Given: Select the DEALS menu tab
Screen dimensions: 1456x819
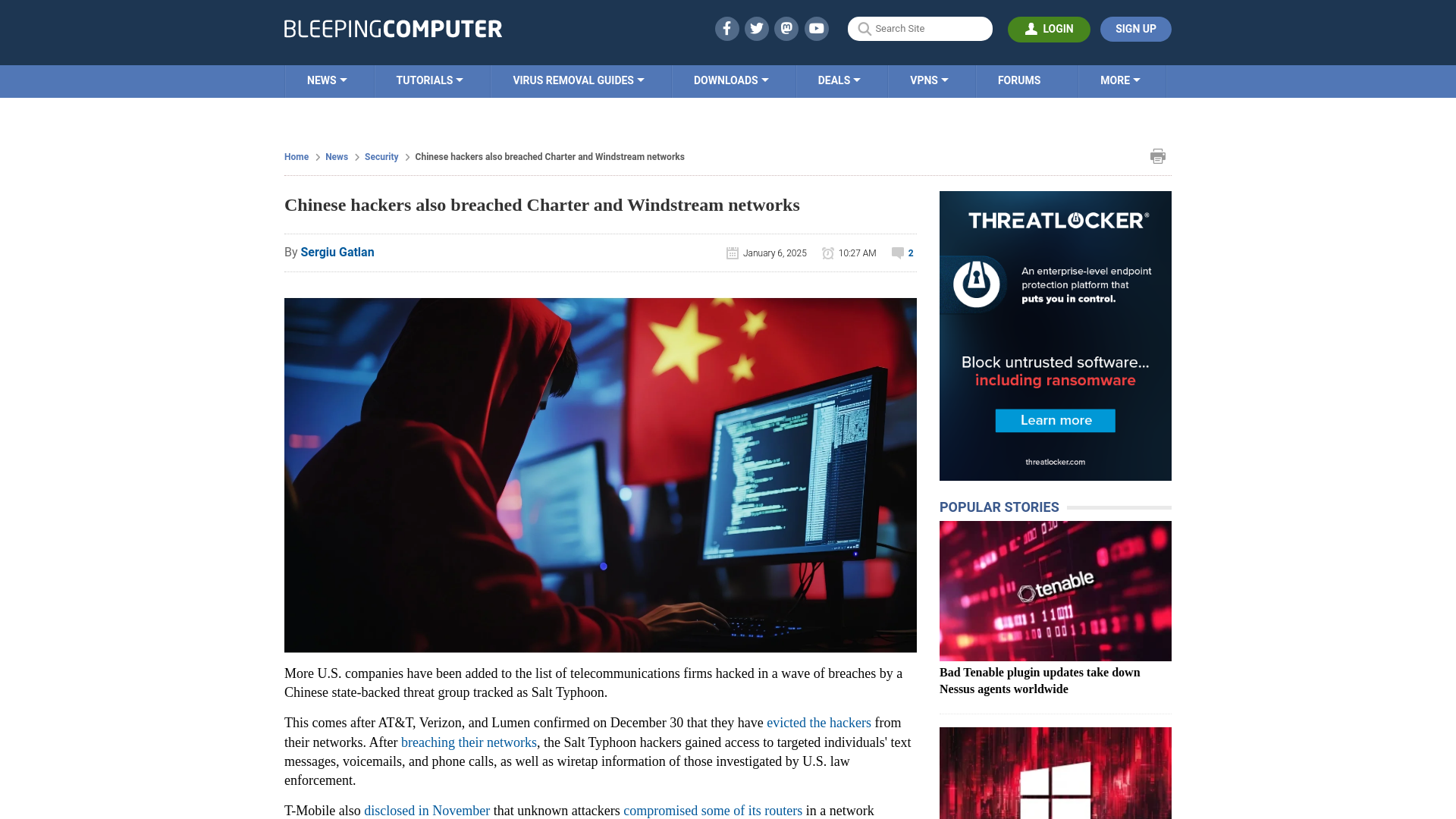Looking at the screenshot, I should [838, 80].
